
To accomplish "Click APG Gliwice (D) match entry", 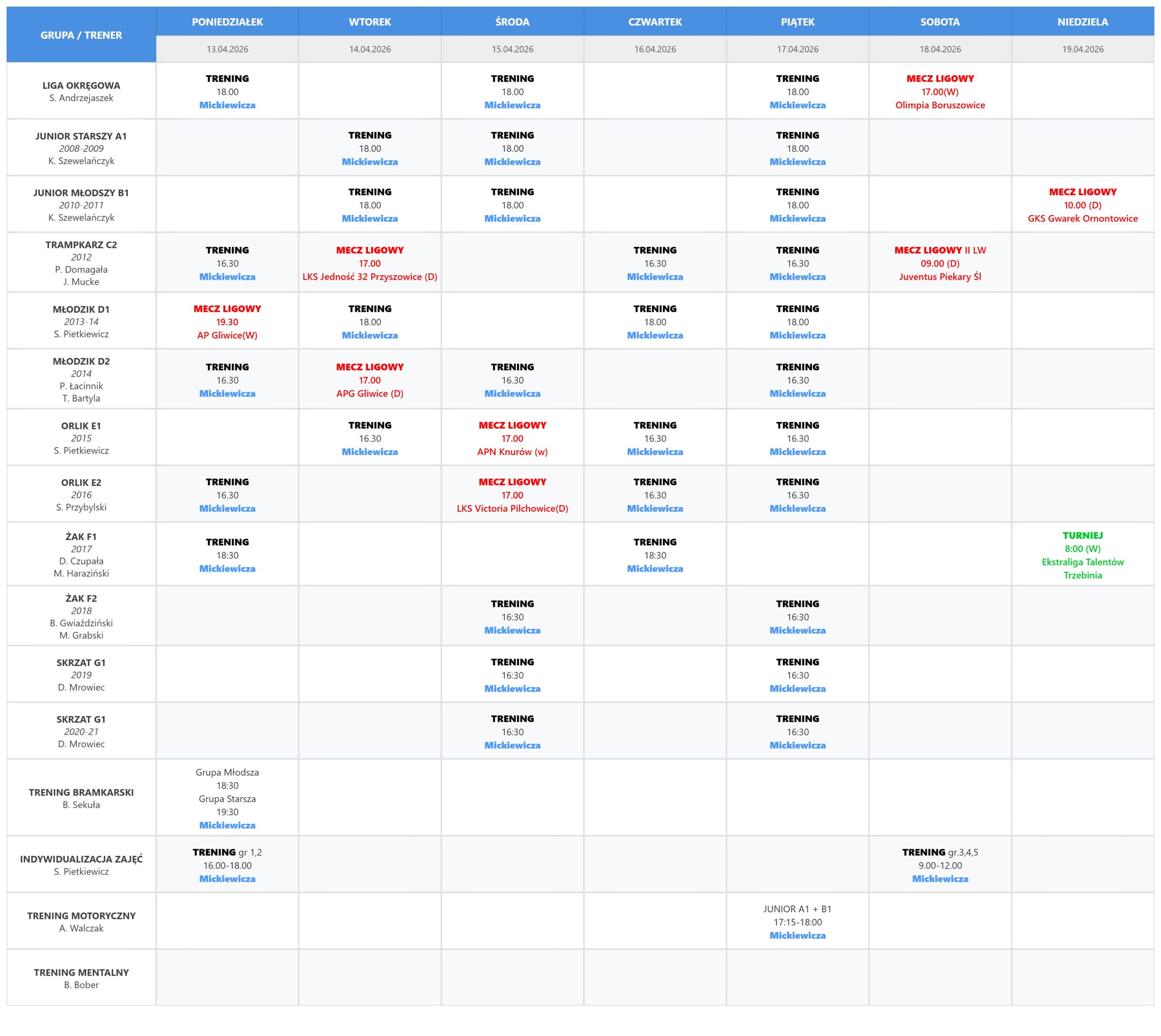I will (x=369, y=393).
